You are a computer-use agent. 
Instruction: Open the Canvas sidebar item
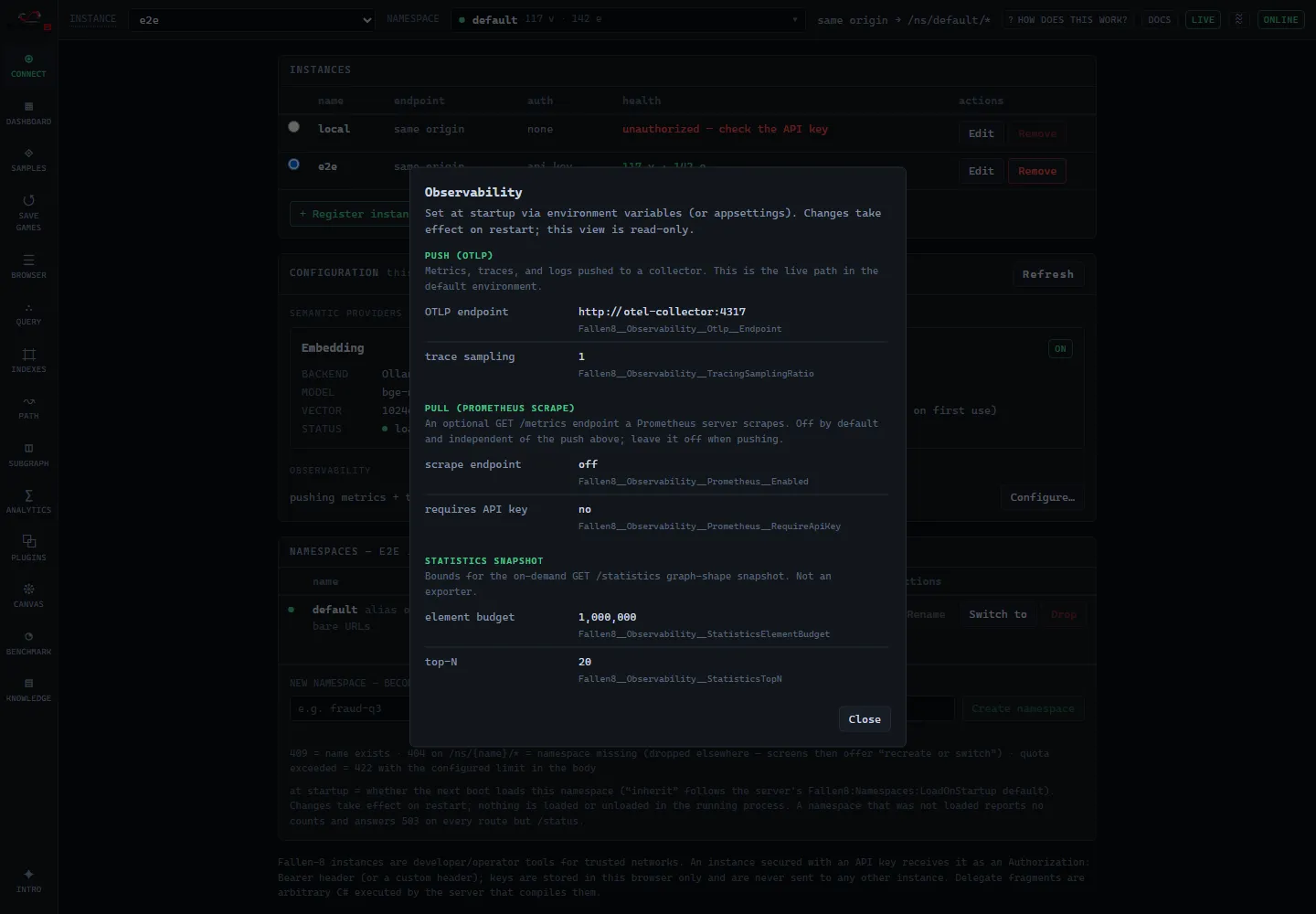point(28,596)
